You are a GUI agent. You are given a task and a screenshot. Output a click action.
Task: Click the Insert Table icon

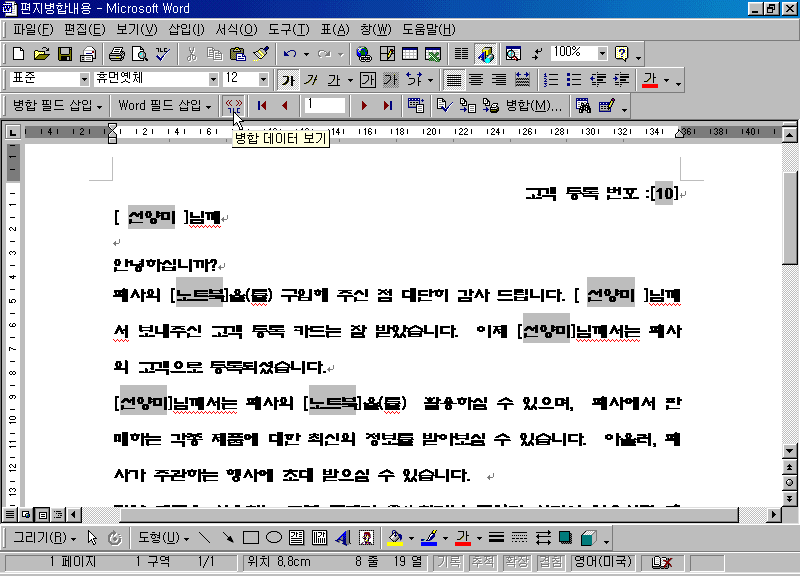pyautogui.click(x=410, y=54)
